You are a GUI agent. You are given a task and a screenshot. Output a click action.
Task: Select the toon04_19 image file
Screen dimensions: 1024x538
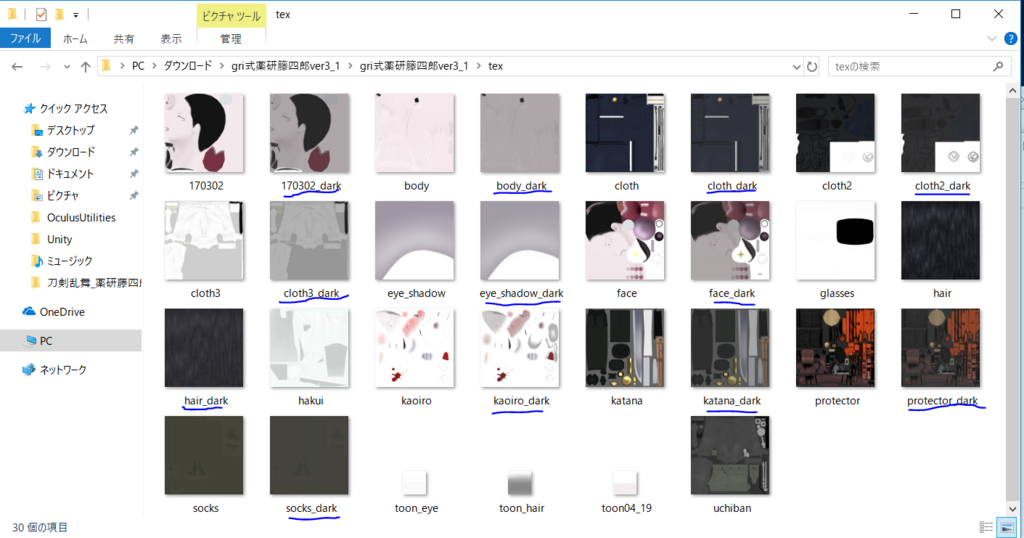point(626,491)
